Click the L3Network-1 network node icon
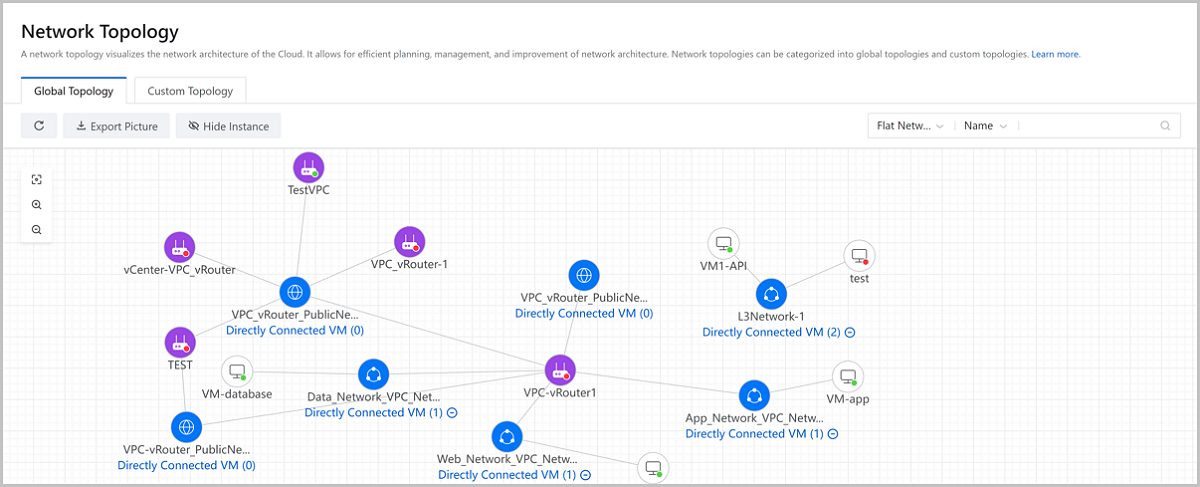 pyautogui.click(x=770, y=294)
